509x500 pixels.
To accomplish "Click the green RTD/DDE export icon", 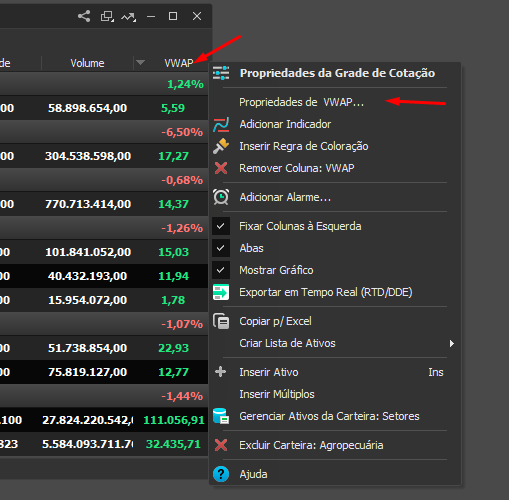I will pyautogui.click(x=221, y=292).
